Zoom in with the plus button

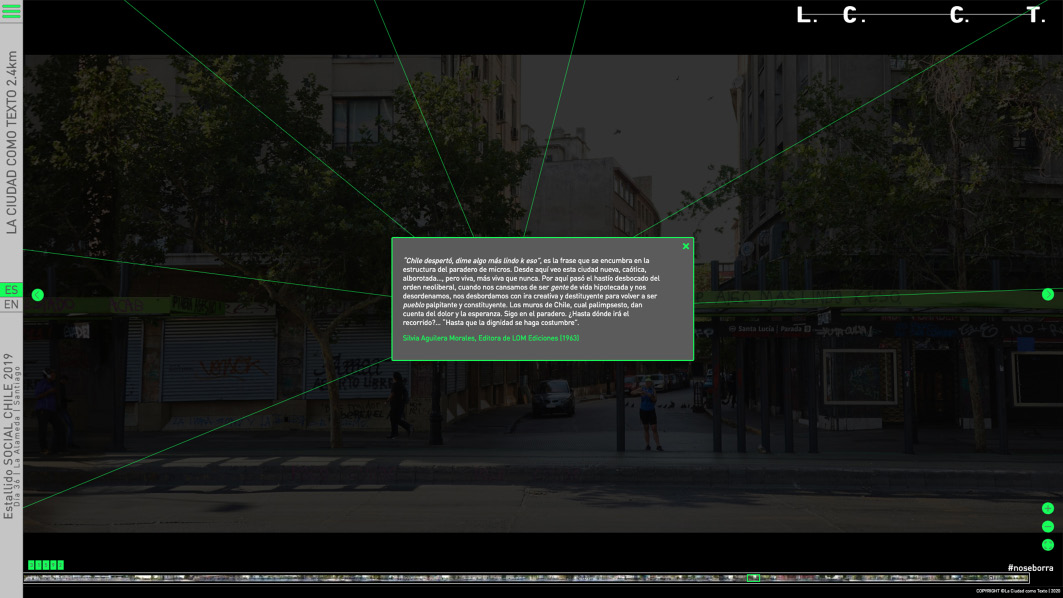coord(1047,508)
